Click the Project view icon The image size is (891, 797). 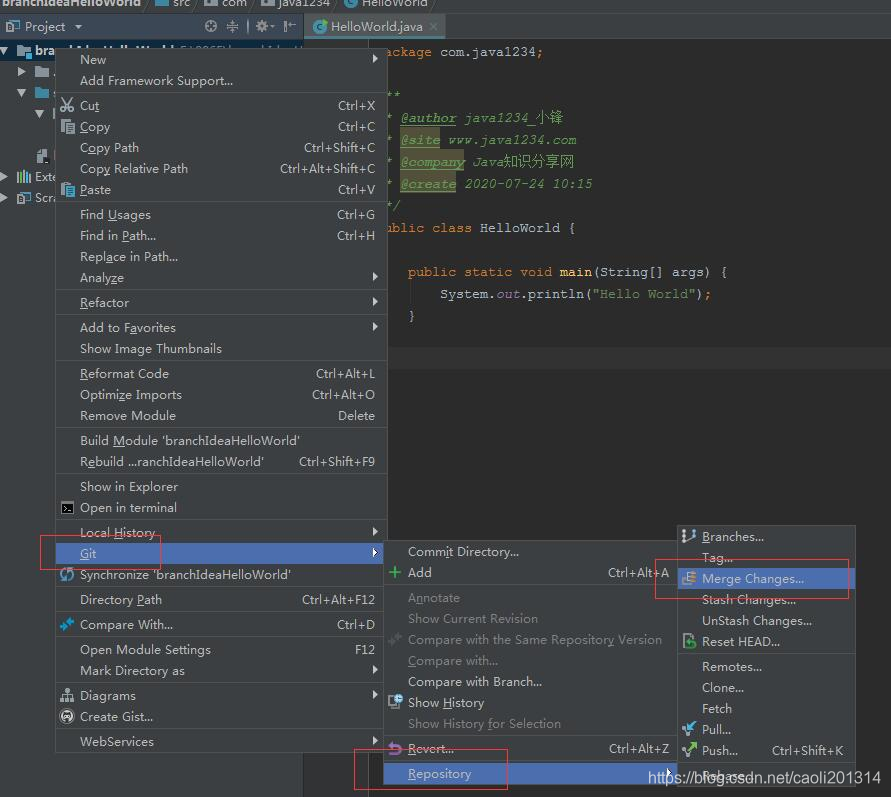coord(13,27)
